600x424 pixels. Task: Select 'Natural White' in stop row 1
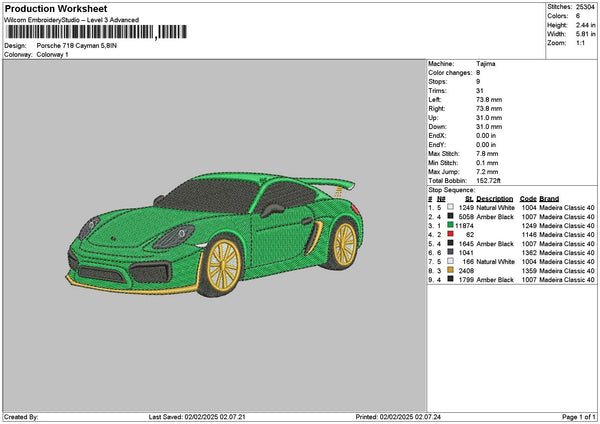click(495, 208)
